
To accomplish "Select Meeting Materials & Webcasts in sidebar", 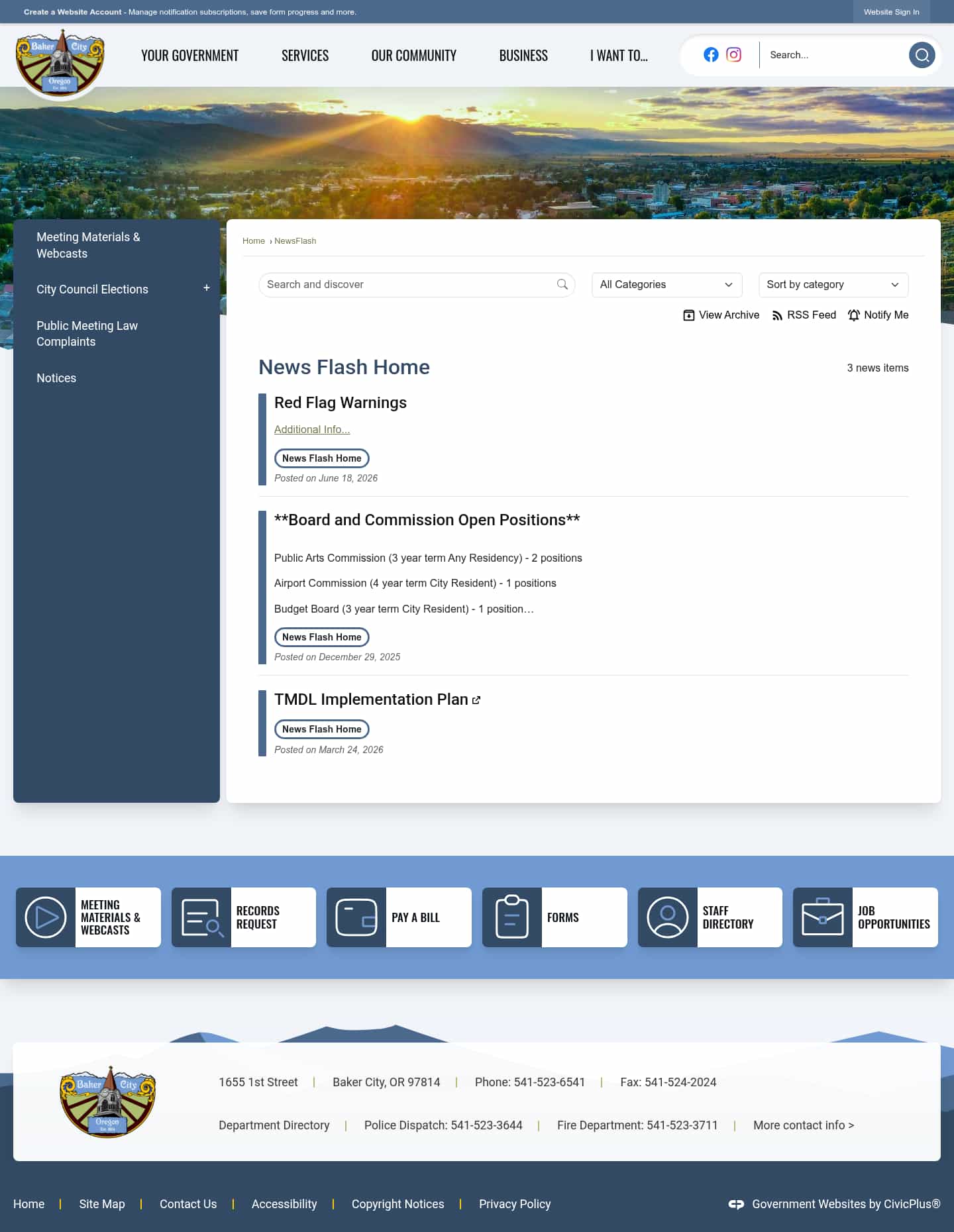I will (88, 245).
